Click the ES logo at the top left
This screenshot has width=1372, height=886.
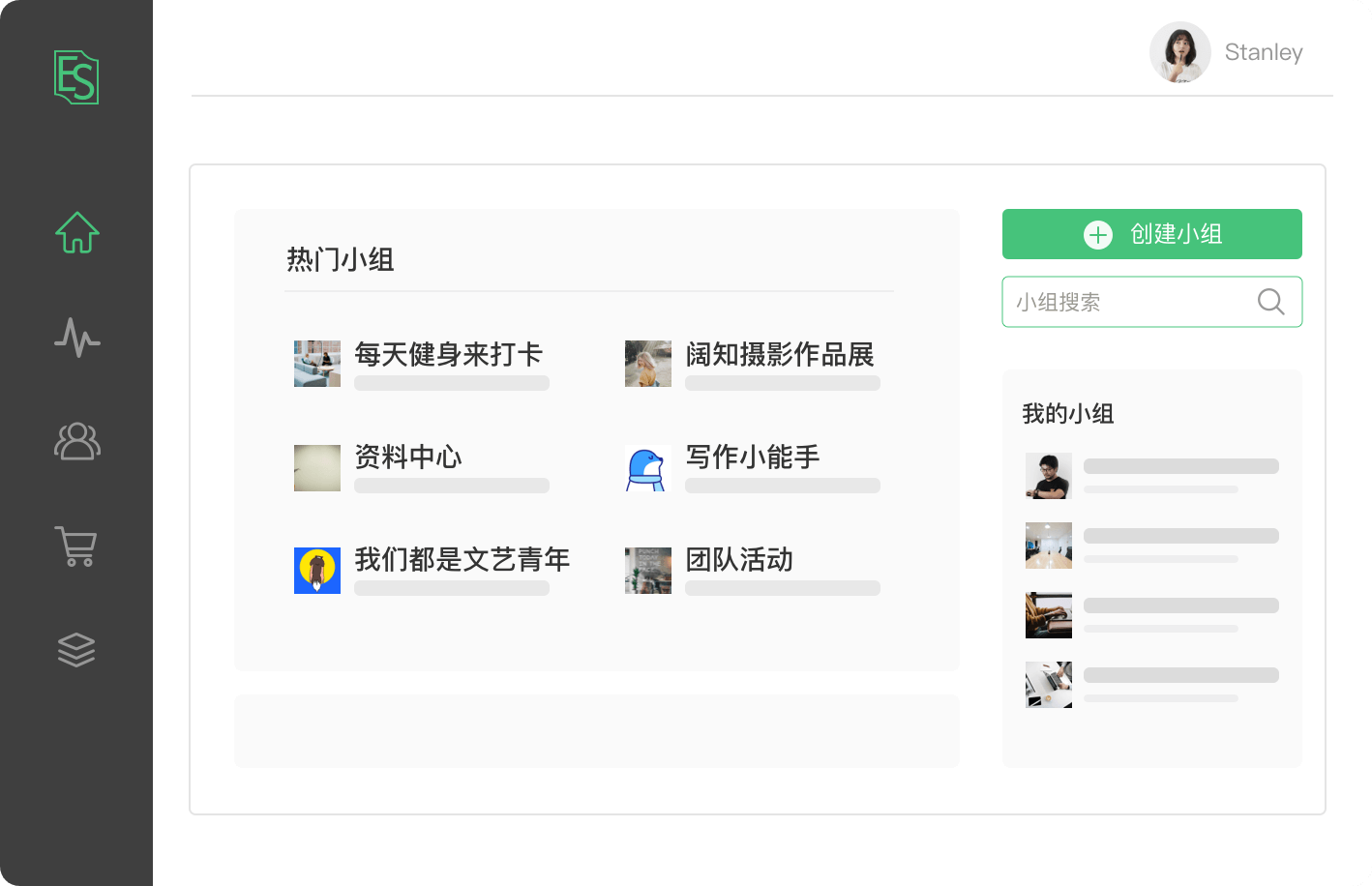(77, 78)
